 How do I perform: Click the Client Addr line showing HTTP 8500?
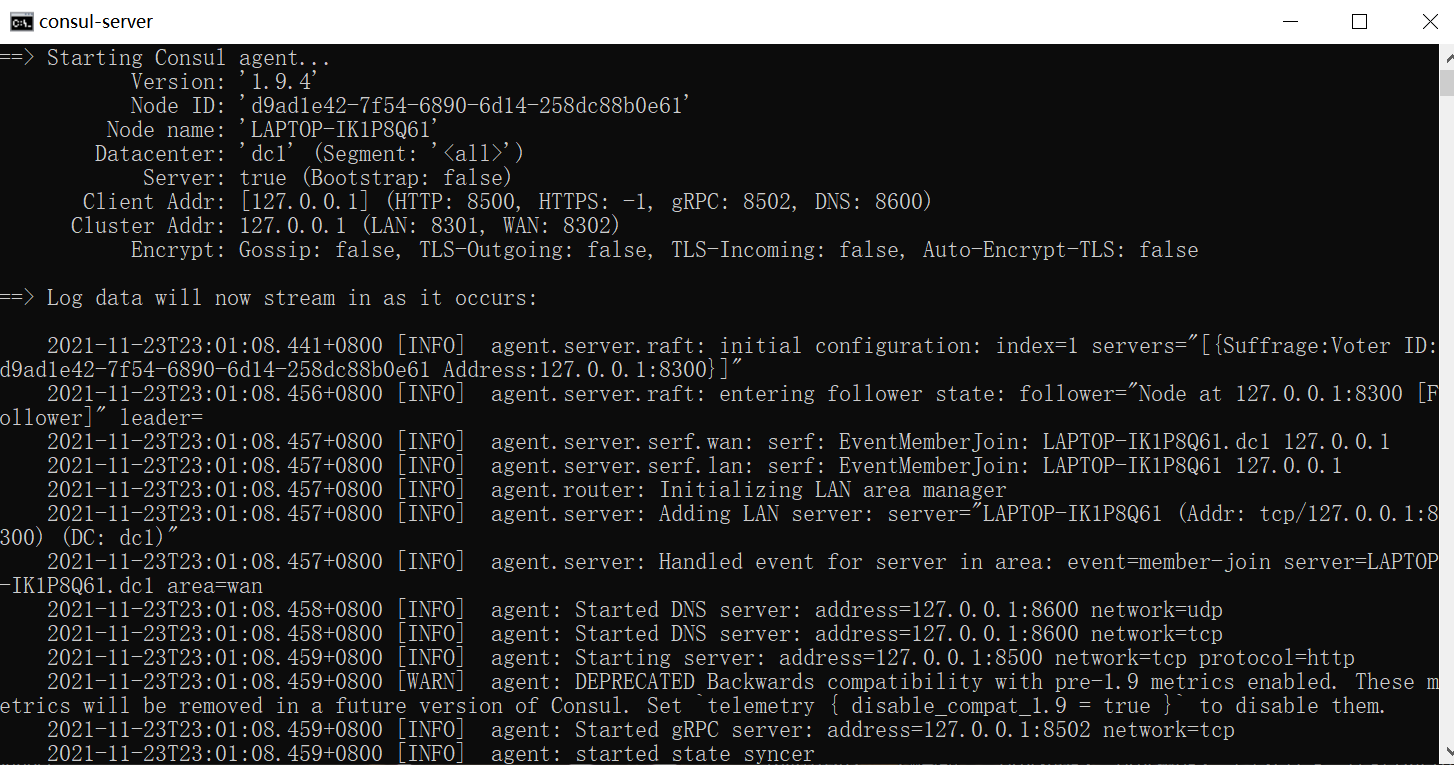(x=500, y=201)
